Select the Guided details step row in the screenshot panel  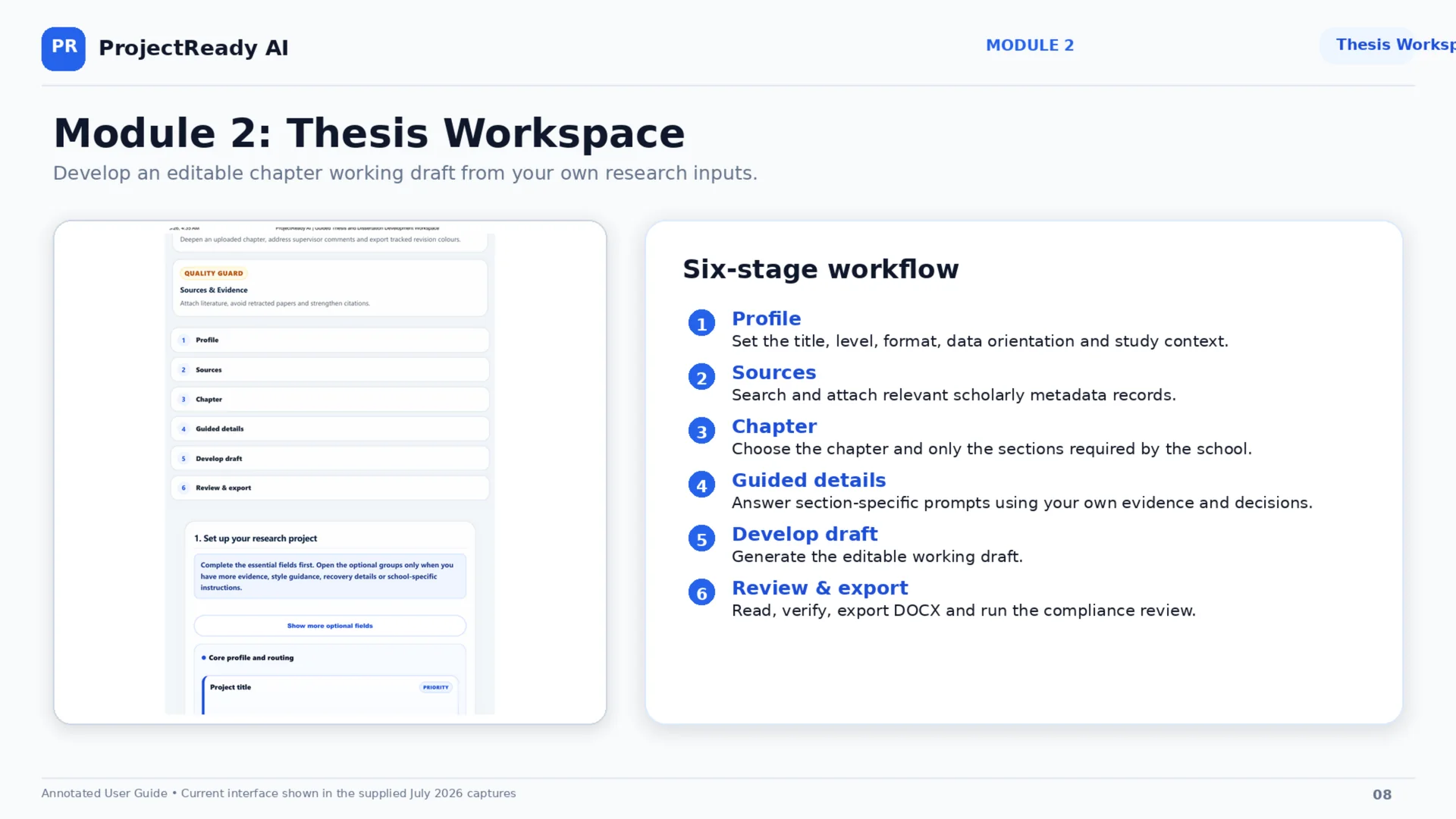click(x=330, y=428)
